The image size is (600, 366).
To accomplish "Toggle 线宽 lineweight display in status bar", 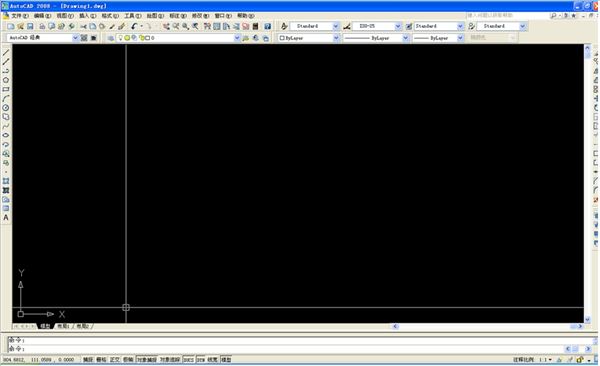I will 212,359.
